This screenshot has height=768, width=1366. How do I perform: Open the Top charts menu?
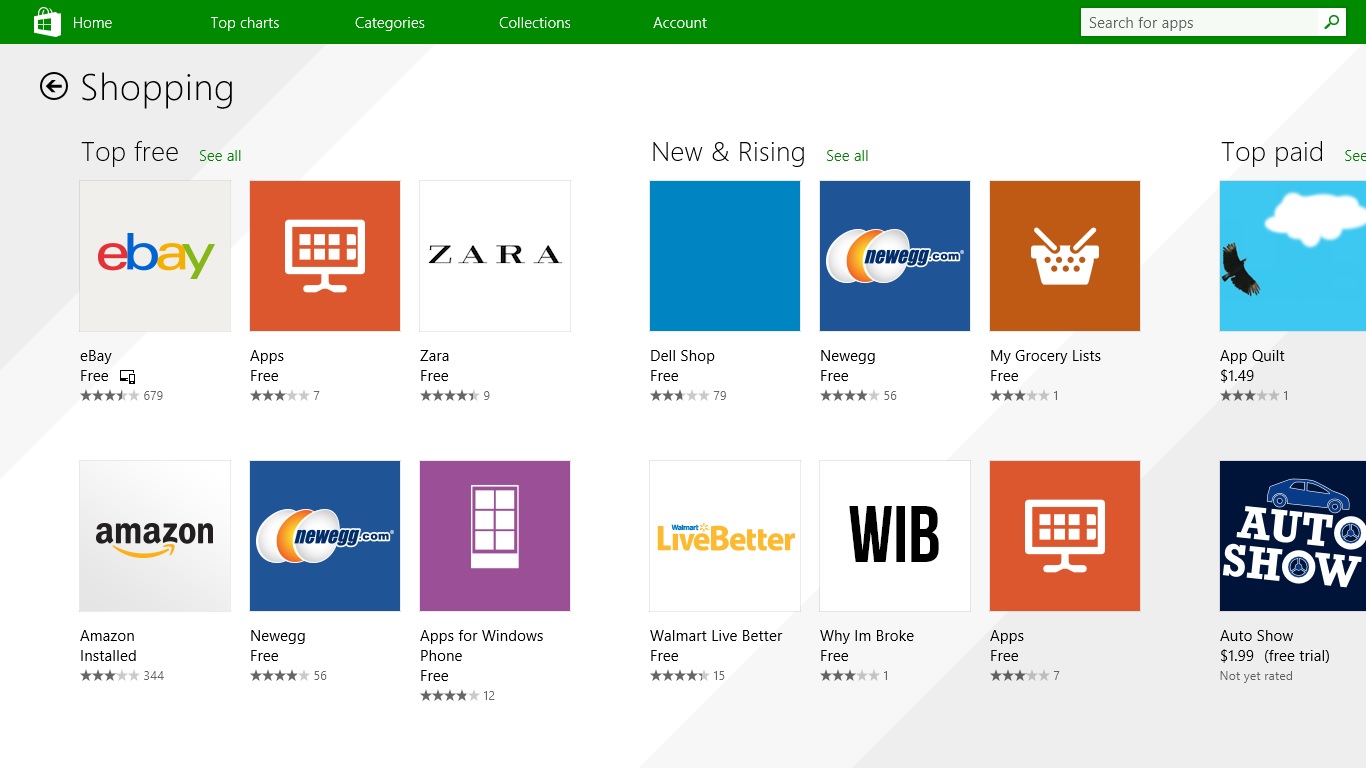245,22
